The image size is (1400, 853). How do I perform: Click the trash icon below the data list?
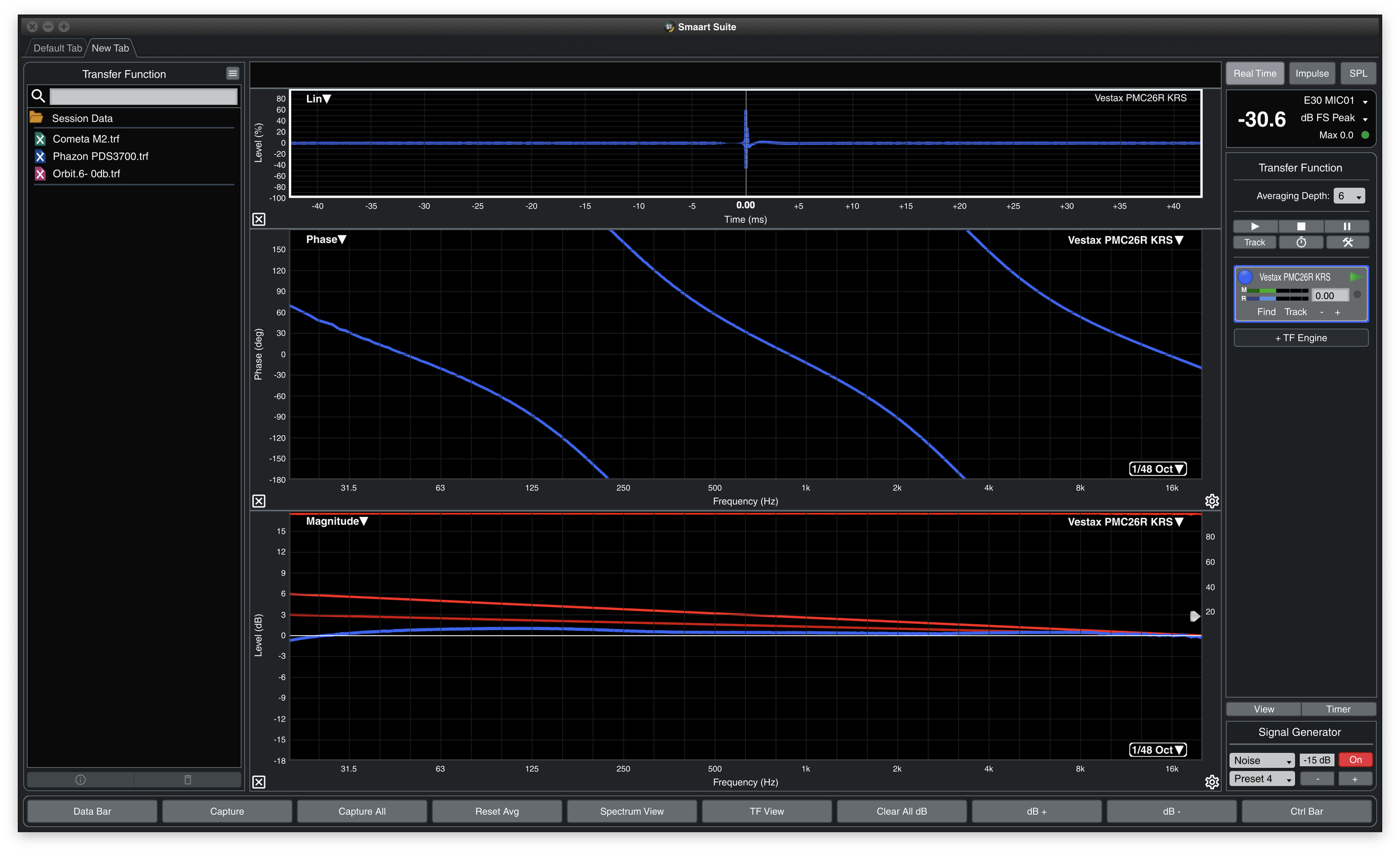click(188, 779)
